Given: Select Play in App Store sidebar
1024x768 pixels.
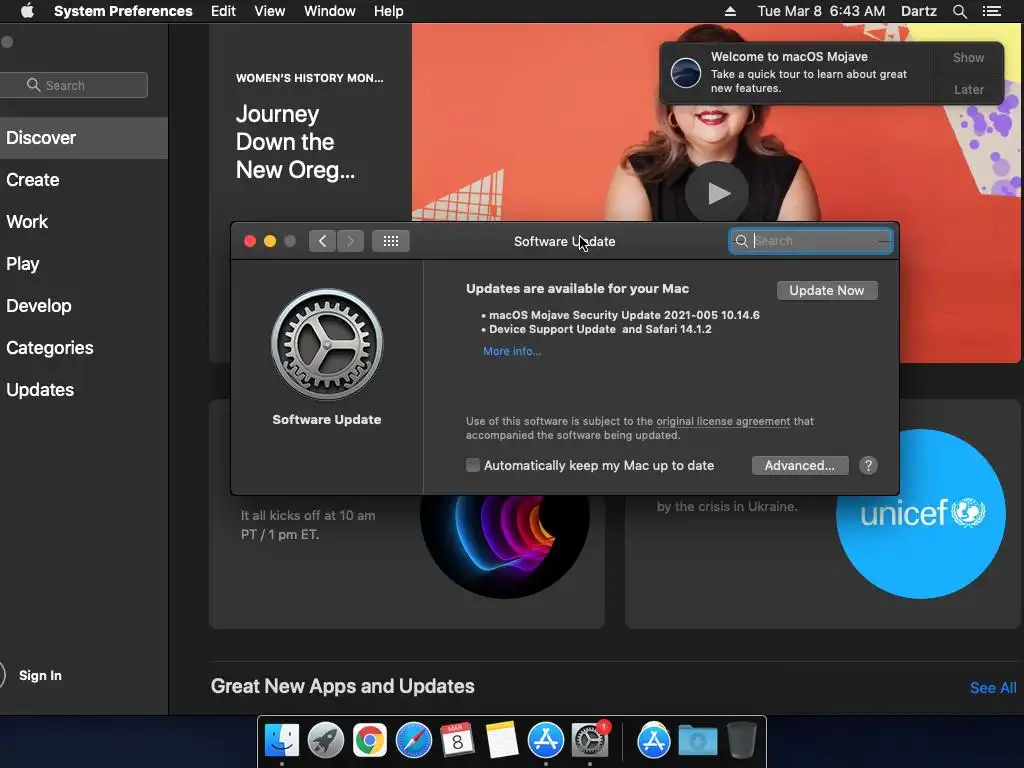Looking at the screenshot, I should click(84, 264).
